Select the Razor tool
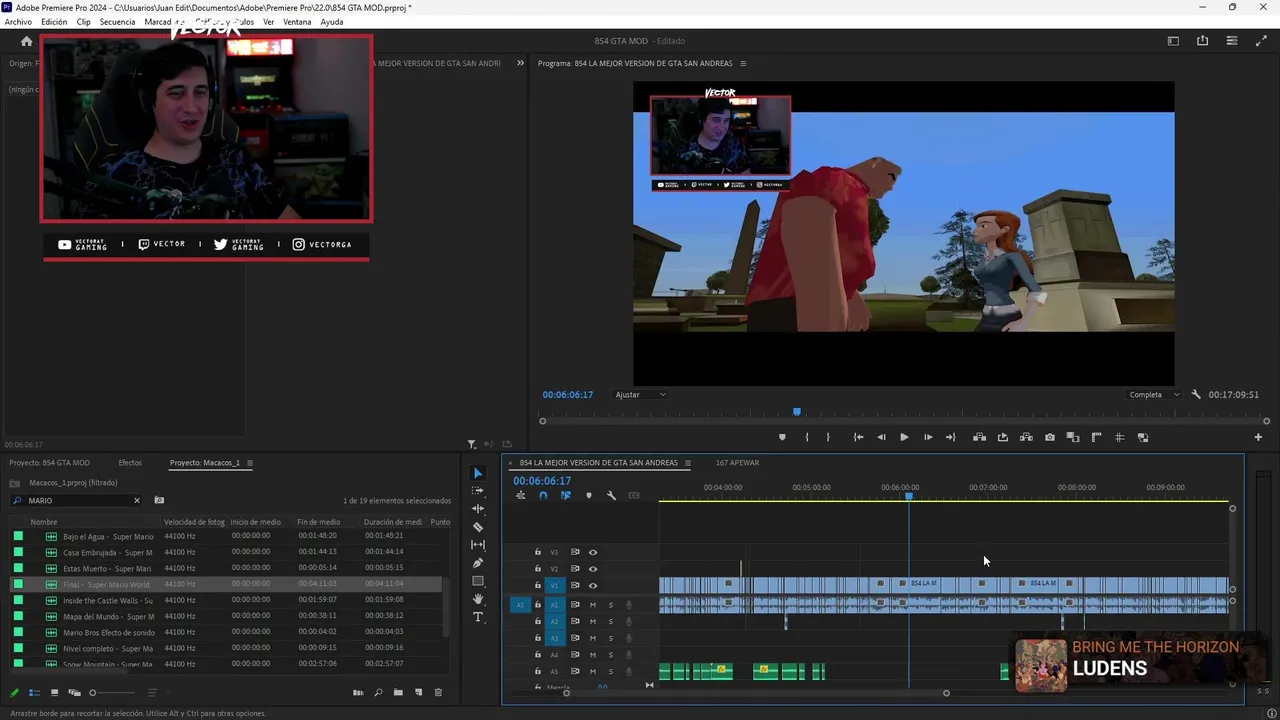The image size is (1280, 720). pyautogui.click(x=478, y=527)
